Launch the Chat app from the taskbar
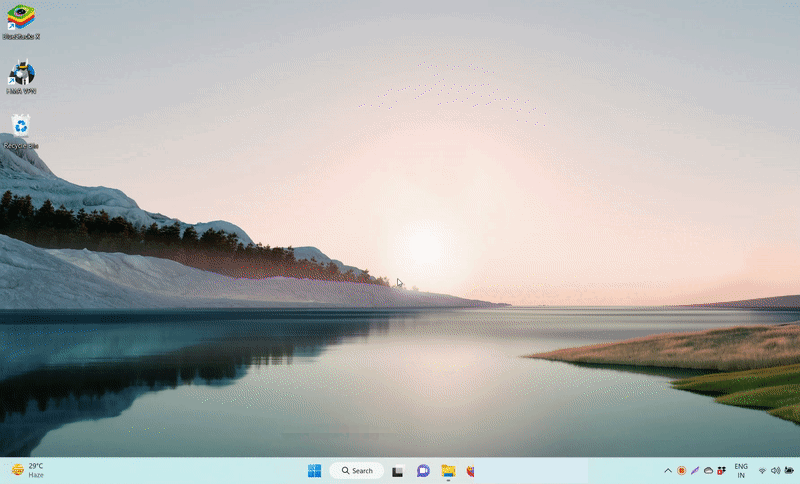The width and height of the screenshot is (800, 484). 423,471
